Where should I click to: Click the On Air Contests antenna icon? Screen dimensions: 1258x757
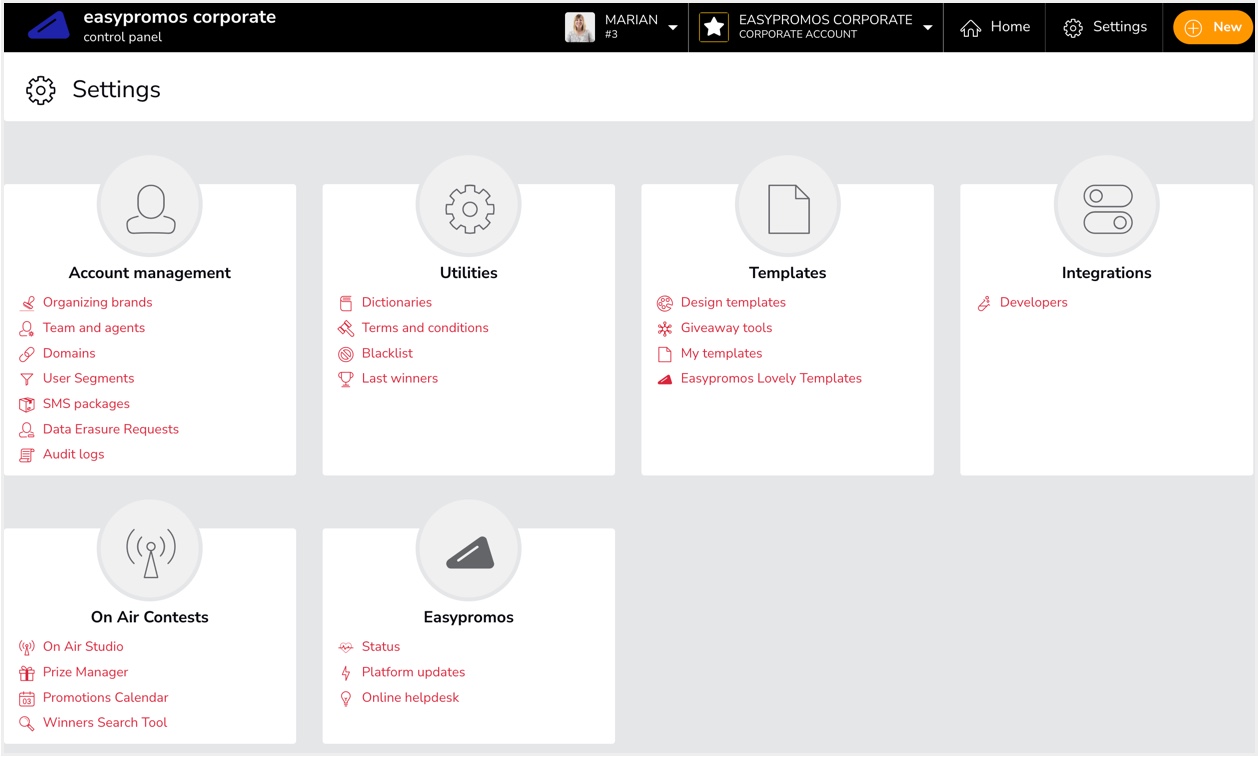[x=150, y=552]
